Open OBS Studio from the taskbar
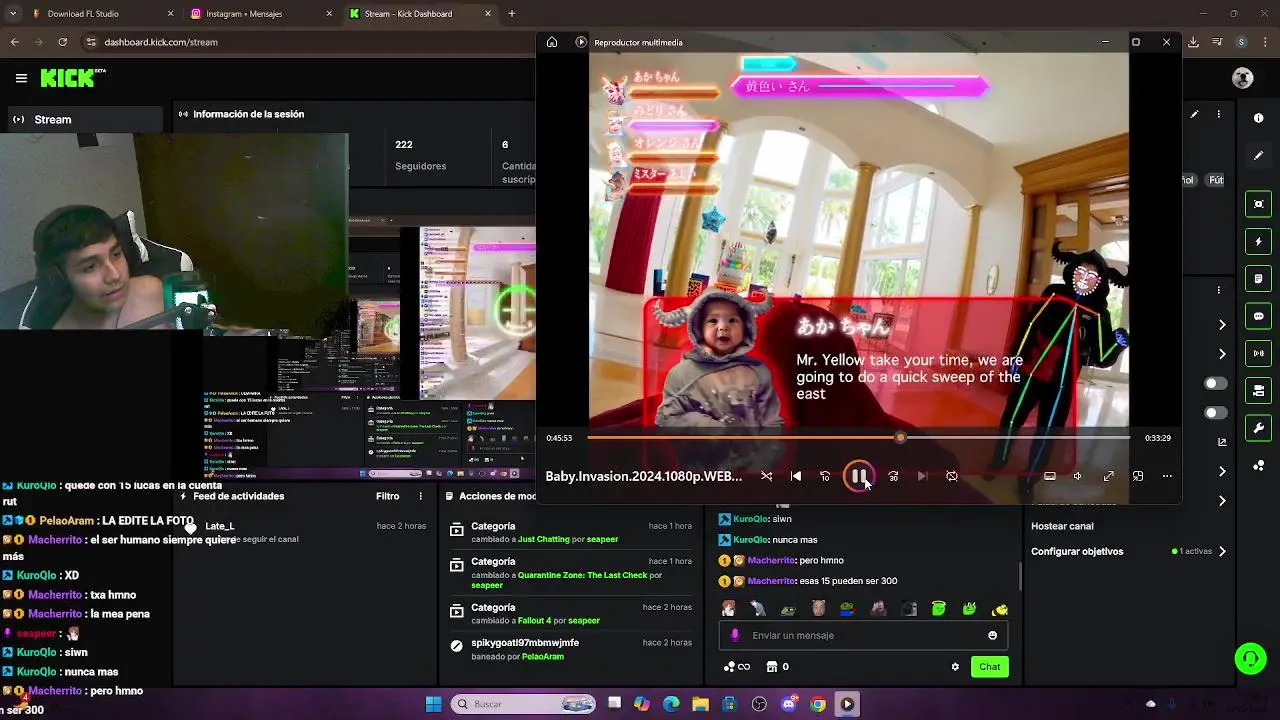The height and width of the screenshot is (720, 1280). [760, 704]
